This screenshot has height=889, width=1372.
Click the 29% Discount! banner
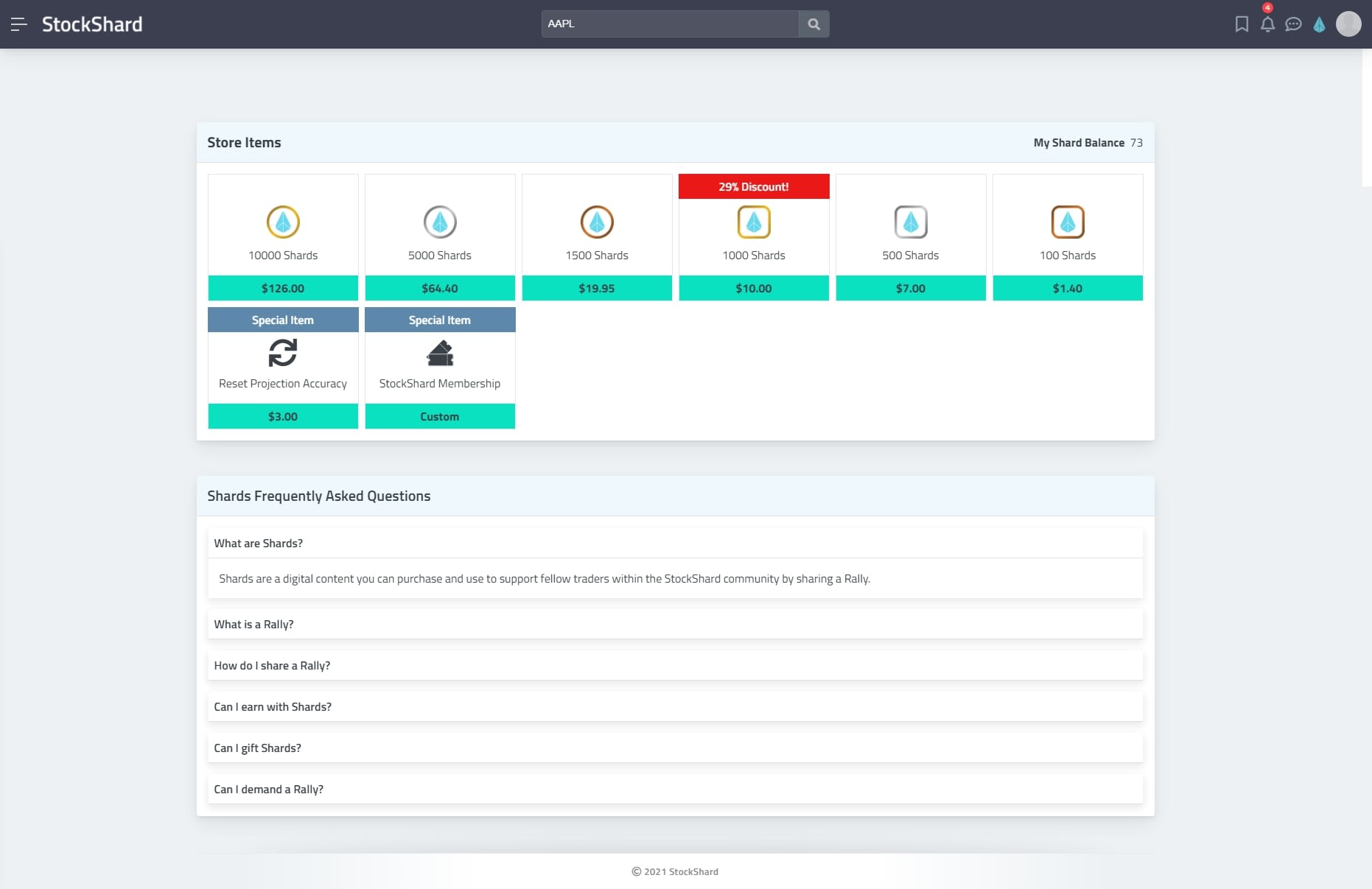pyautogui.click(x=754, y=186)
